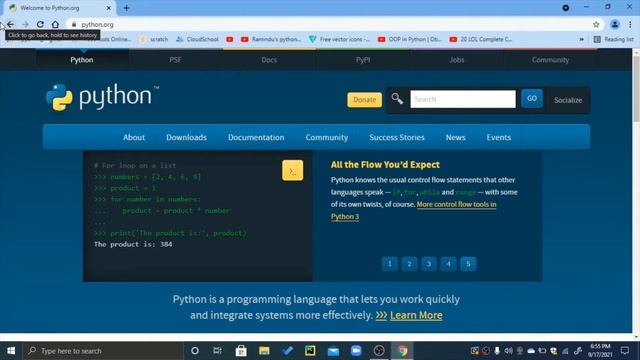Open the Downloads menu

186,137
